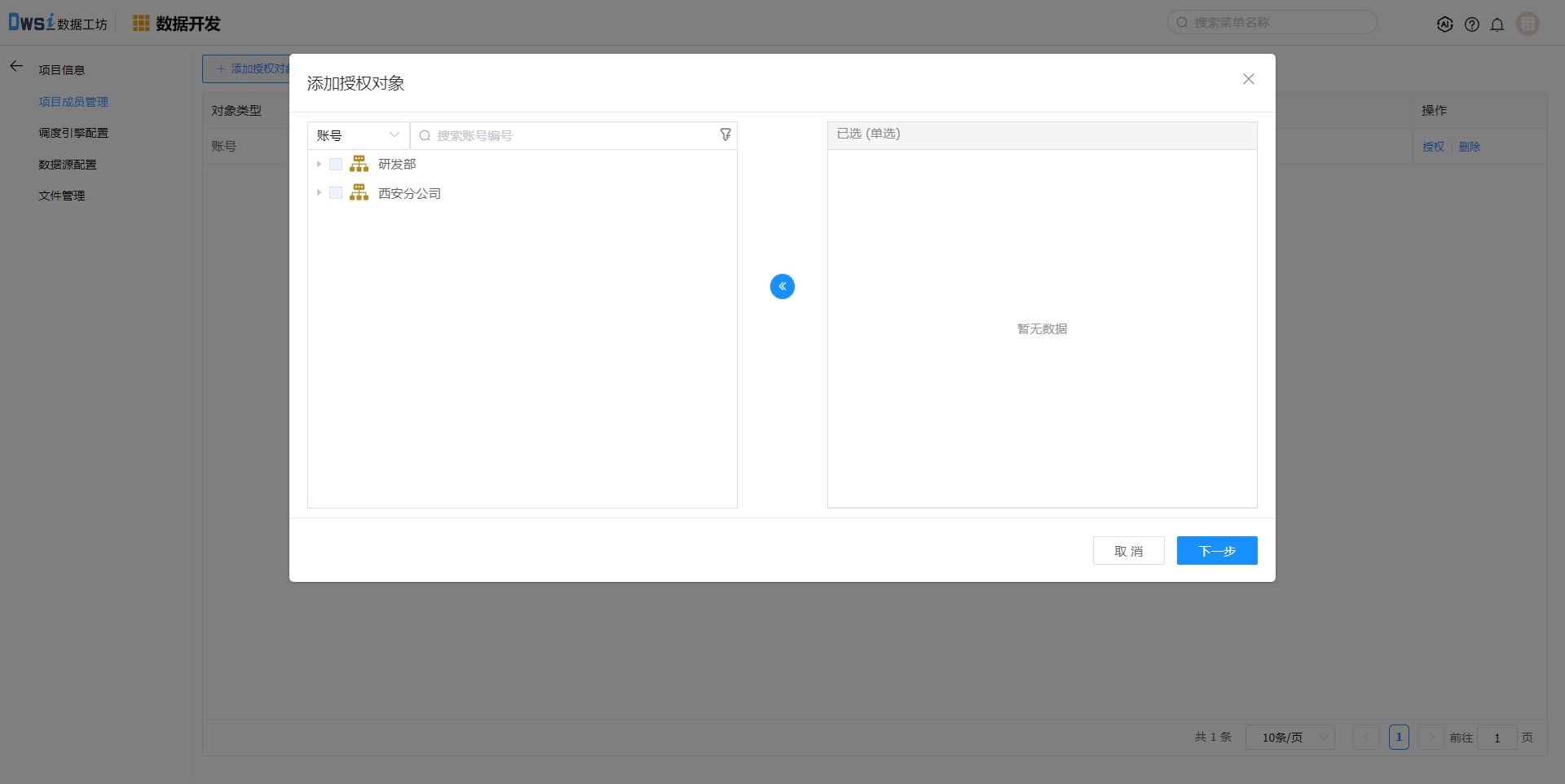Click the 研发部 organization icon
Image resolution: width=1565 pixels, height=784 pixels.
359,164
